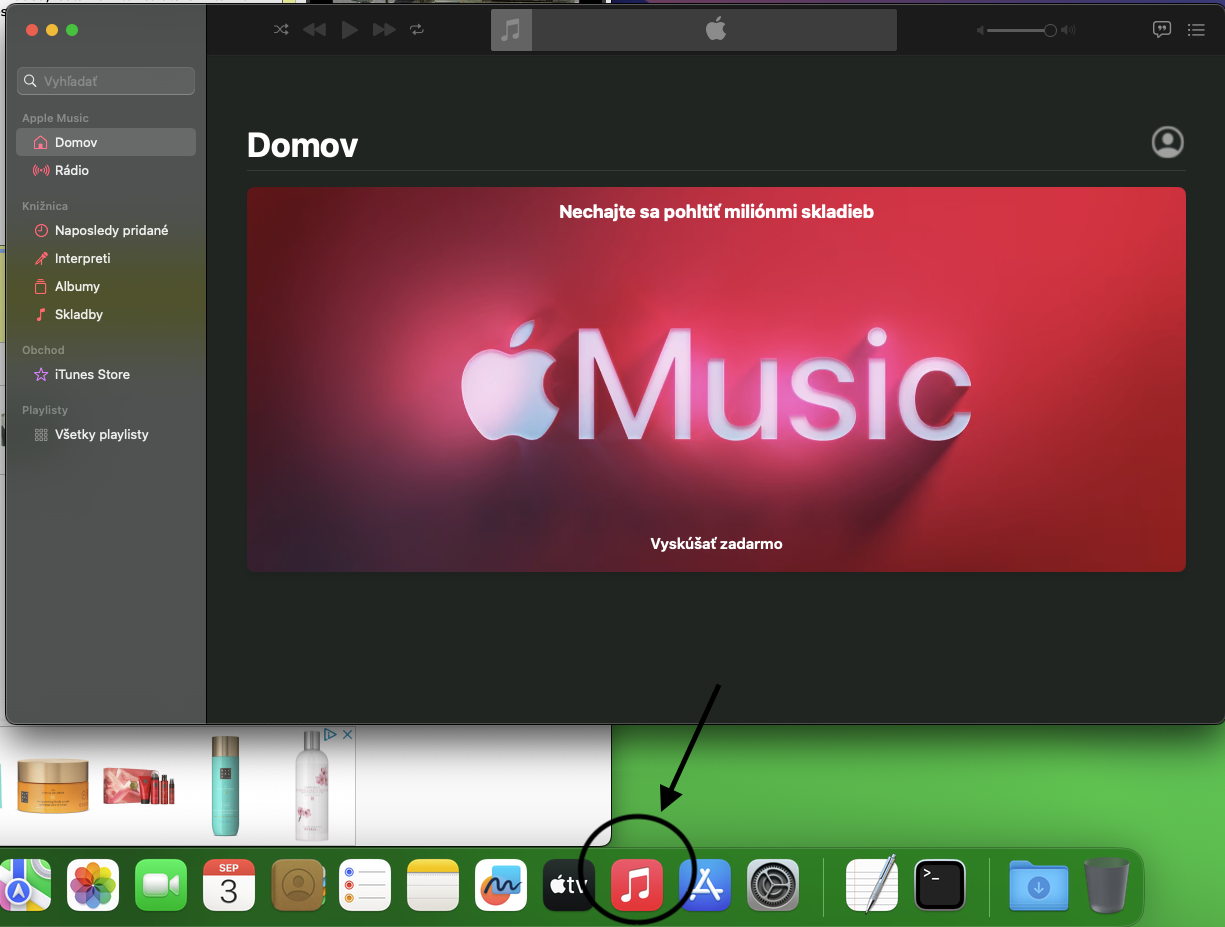
Task: Open the Downloads folder in the Dock
Action: [x=1039, y=885]
